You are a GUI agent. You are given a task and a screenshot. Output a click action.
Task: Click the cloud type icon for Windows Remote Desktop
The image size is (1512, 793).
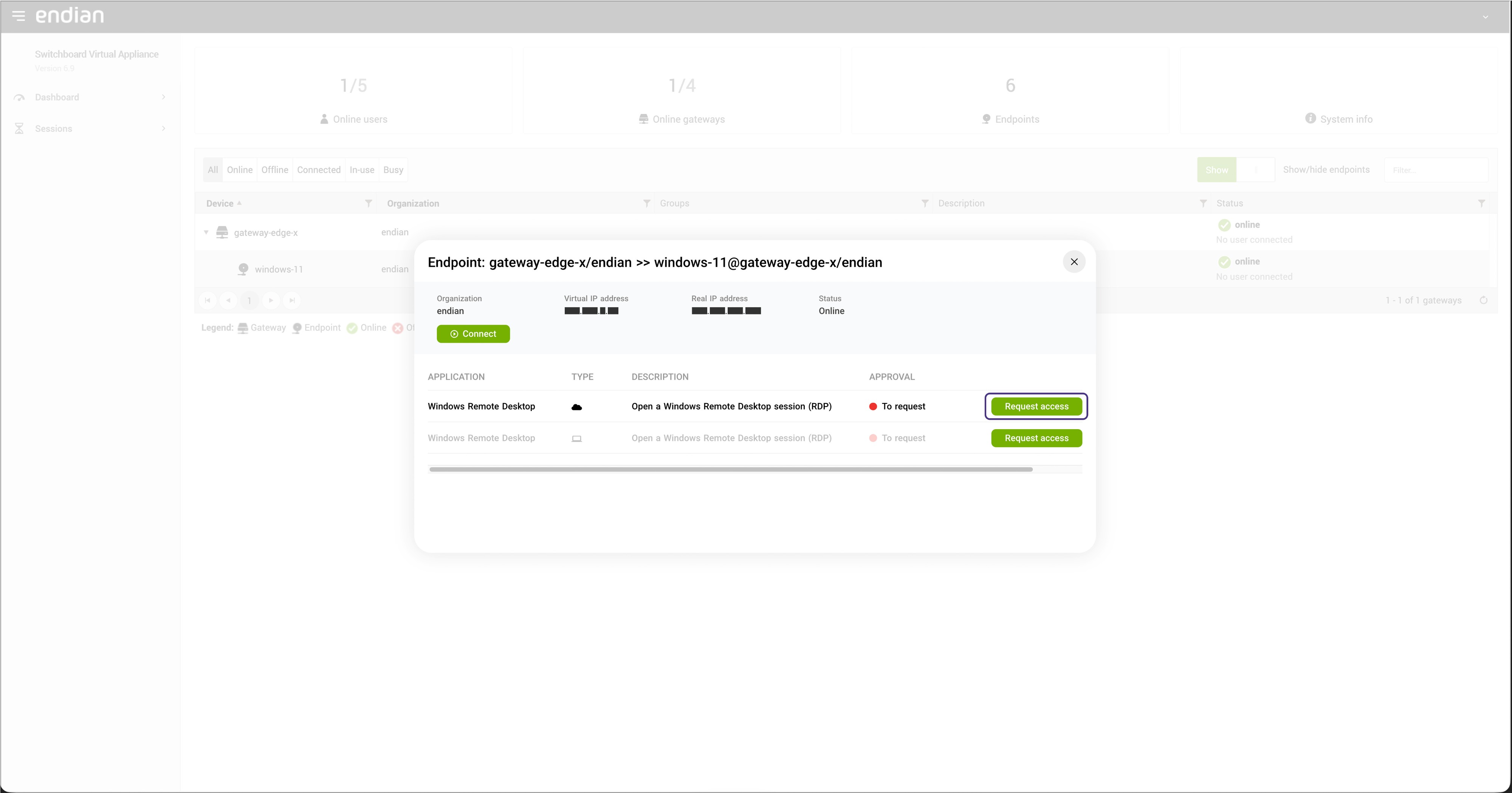[576, 407]
